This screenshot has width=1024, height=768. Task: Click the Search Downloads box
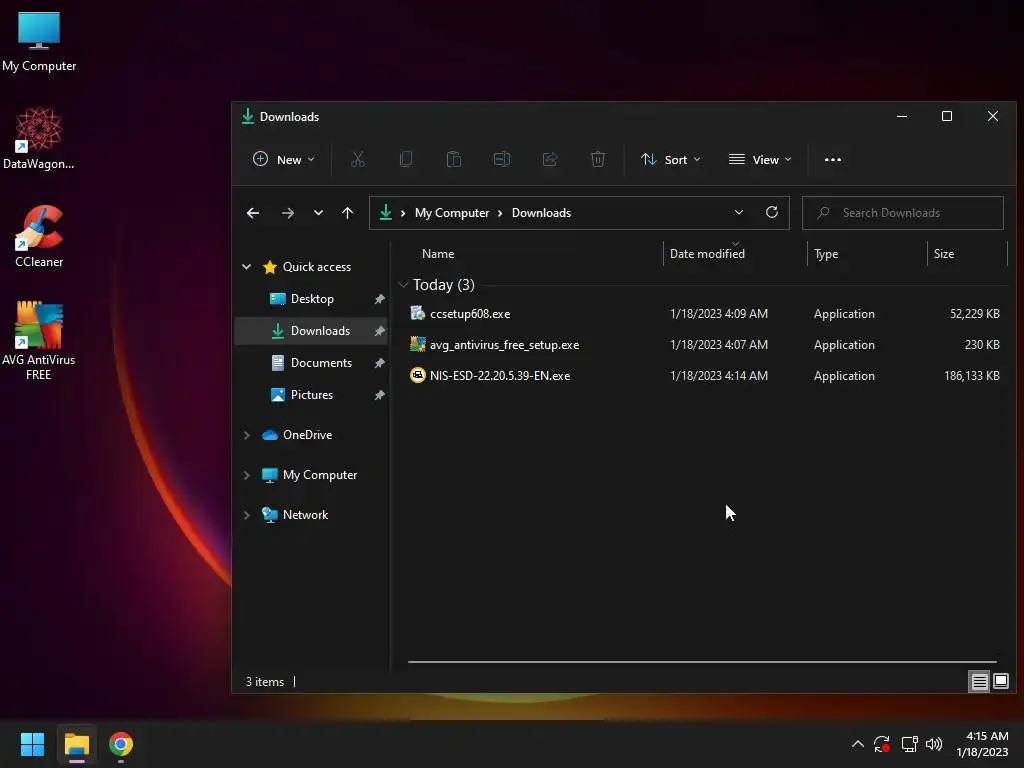[903, 213]
